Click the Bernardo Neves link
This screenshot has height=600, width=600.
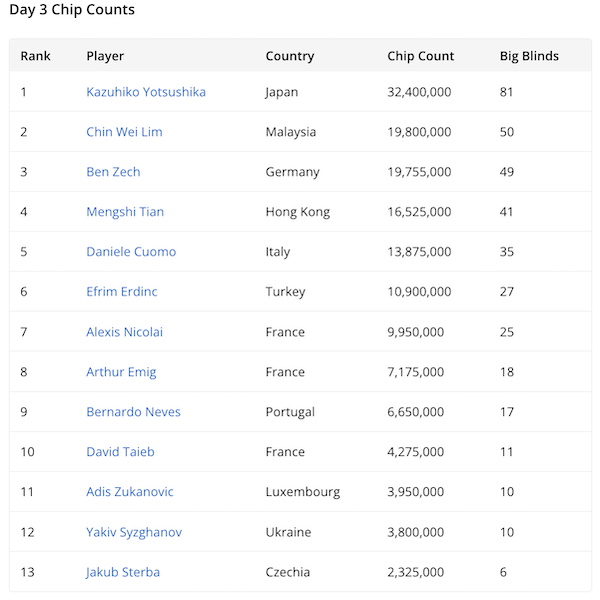pyautogui.click(x=133, y=412)
